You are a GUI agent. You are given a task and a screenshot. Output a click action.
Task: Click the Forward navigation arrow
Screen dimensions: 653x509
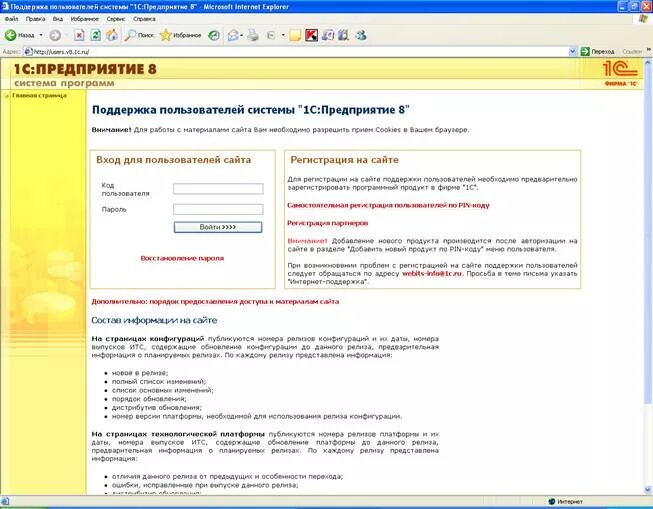pyautogui.click(x=55, y=35)
